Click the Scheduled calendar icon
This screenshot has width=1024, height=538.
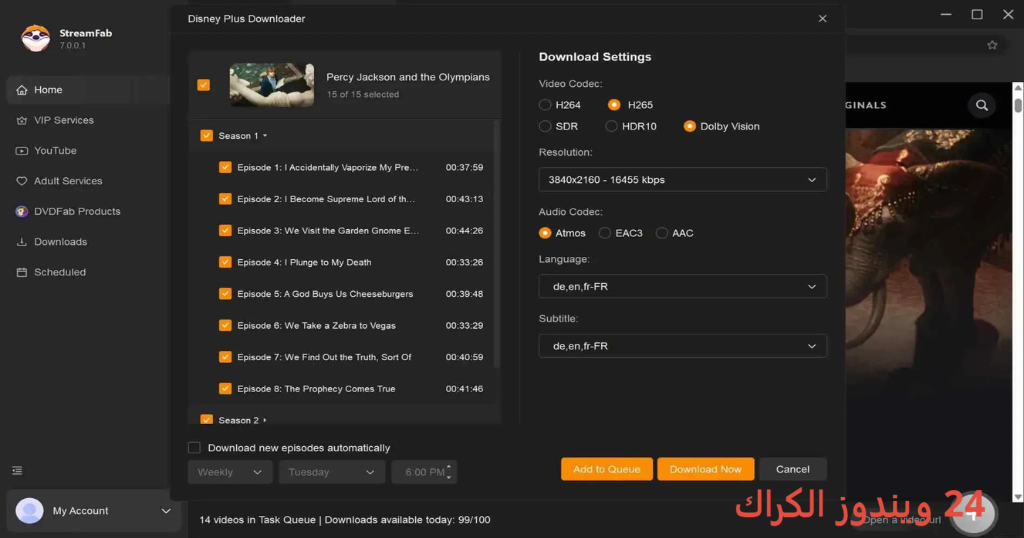[22, 272]
